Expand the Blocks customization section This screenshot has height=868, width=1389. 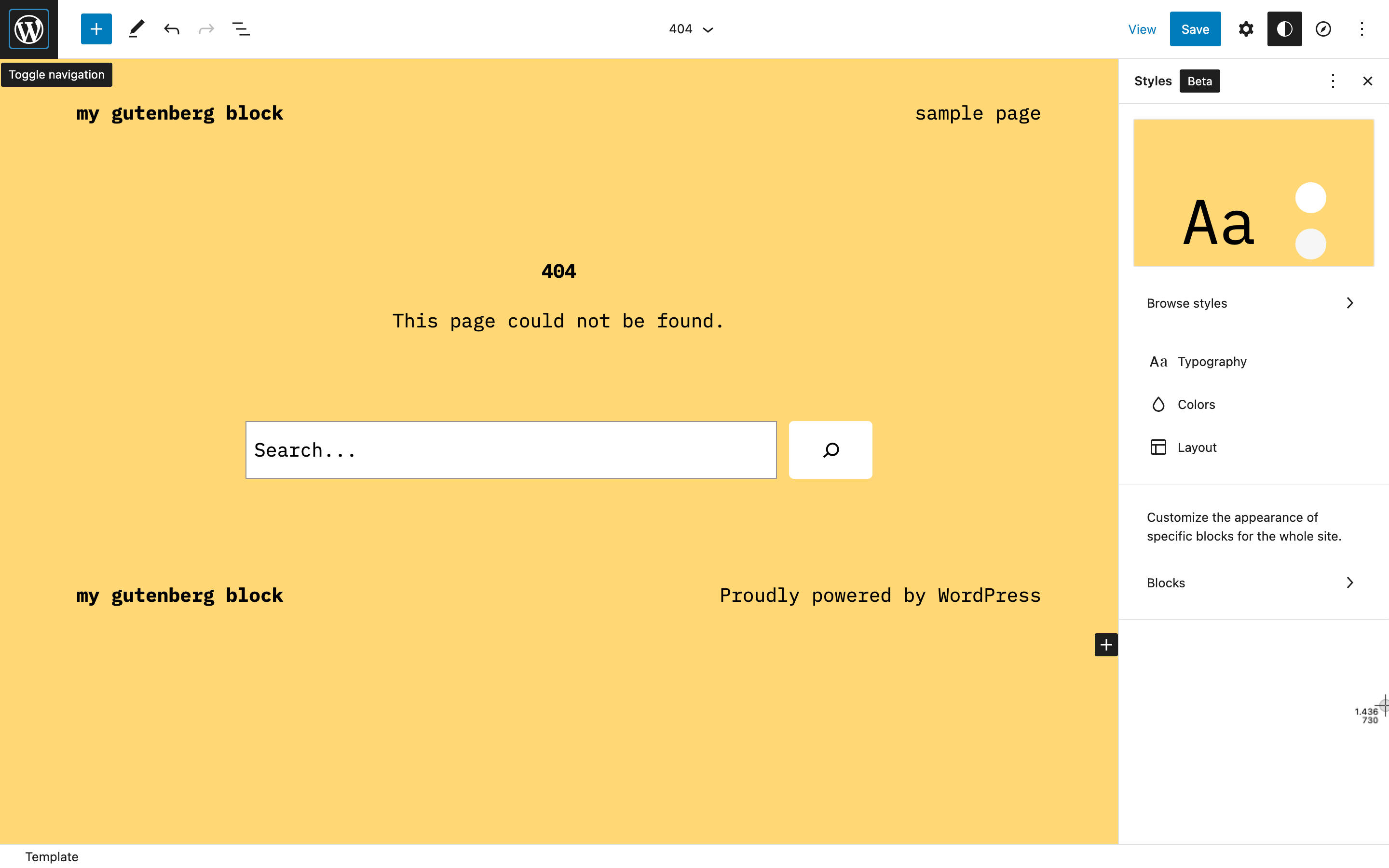[1253, 582]
